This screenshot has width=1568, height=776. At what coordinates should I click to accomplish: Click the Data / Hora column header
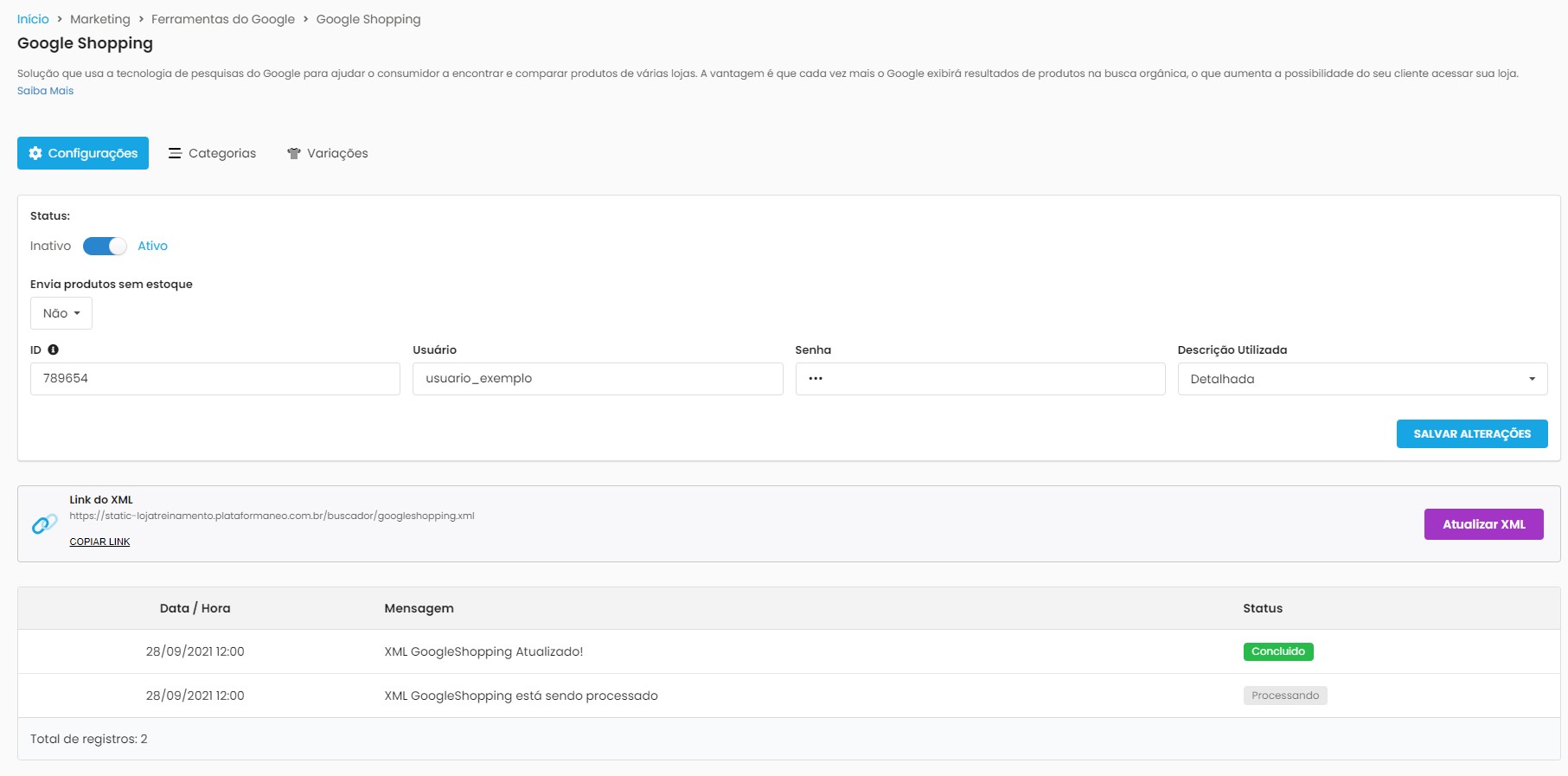[195, 608]
